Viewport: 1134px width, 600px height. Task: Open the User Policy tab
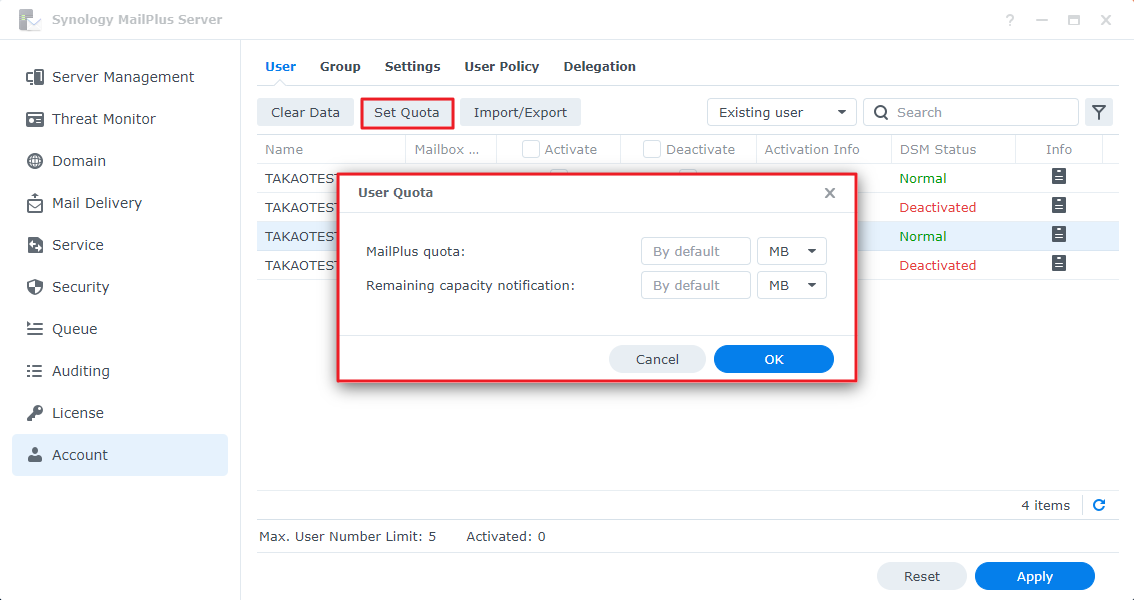tap(502, 66)
